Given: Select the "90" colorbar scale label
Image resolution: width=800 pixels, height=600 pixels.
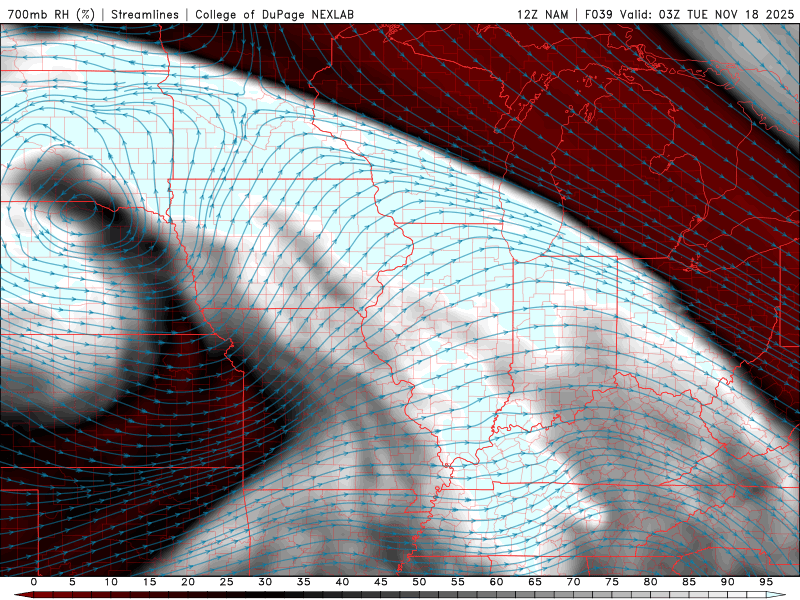Looking at the screenshot, I should (727, 582).
